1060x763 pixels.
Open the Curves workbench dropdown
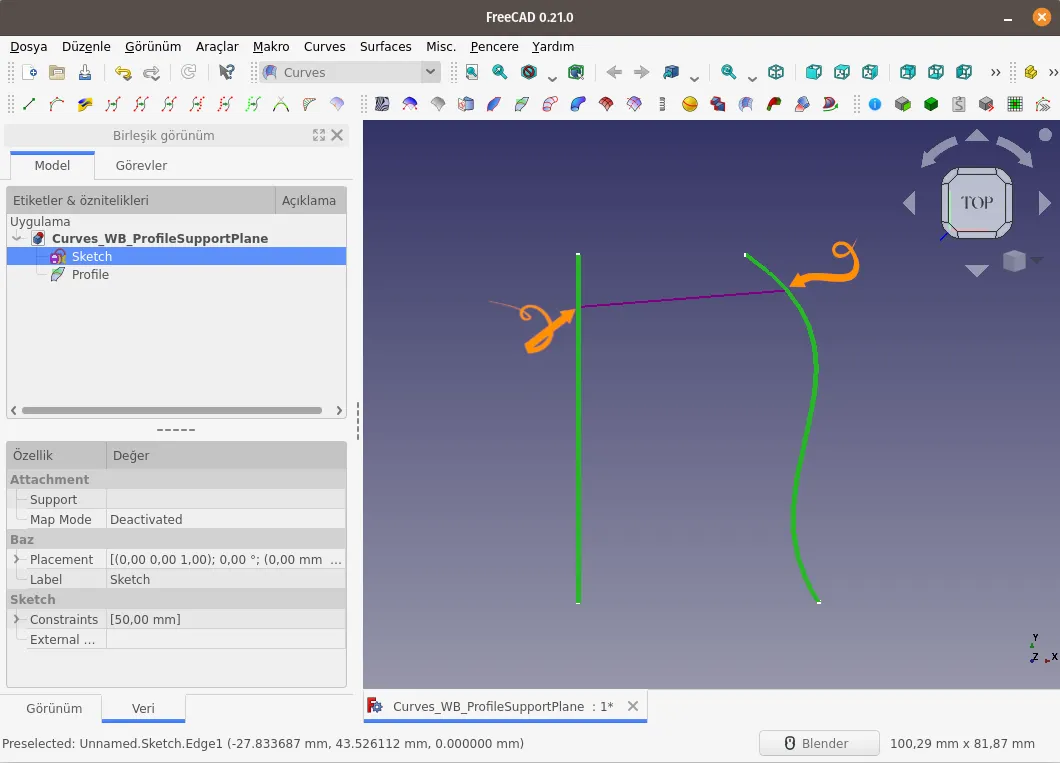pyautogui.click(x=431, y=72)
